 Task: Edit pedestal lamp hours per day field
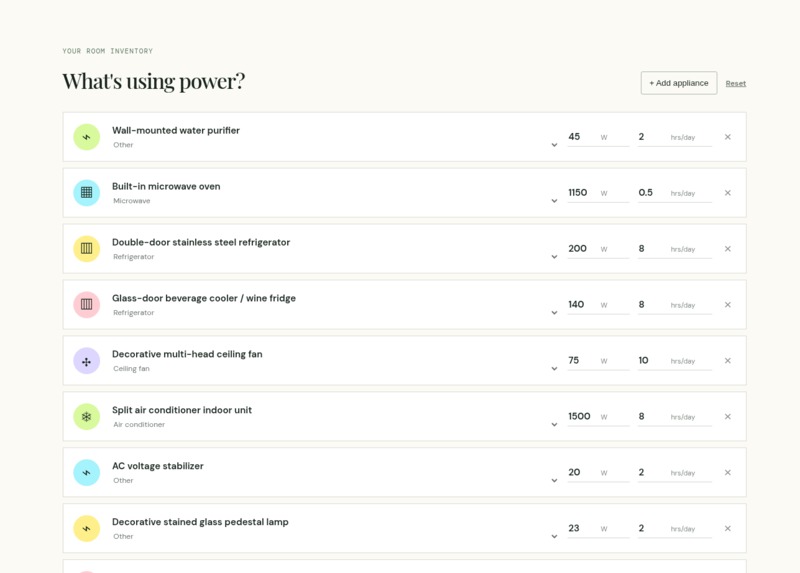point(674,528)
